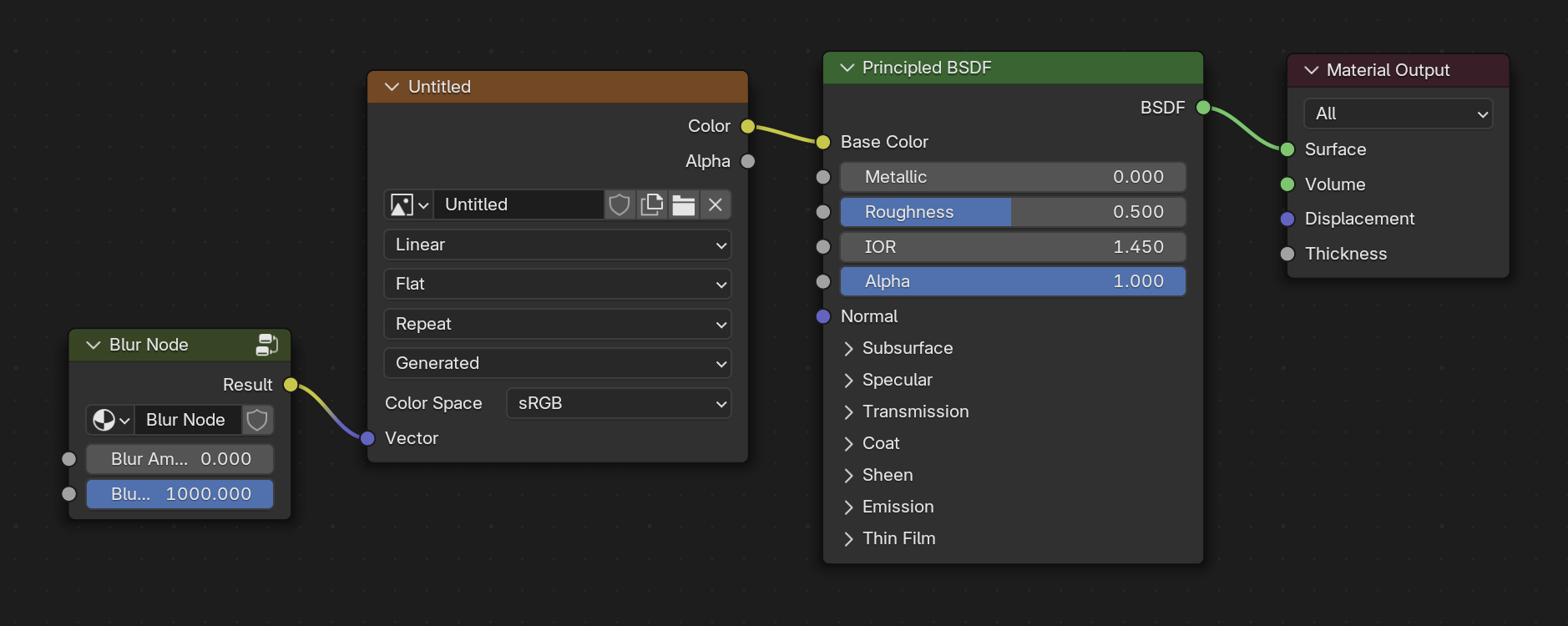1568x626 pixels.
Task: Collapse the Blur Node header chevron
Action: click(x=94, y=345)
